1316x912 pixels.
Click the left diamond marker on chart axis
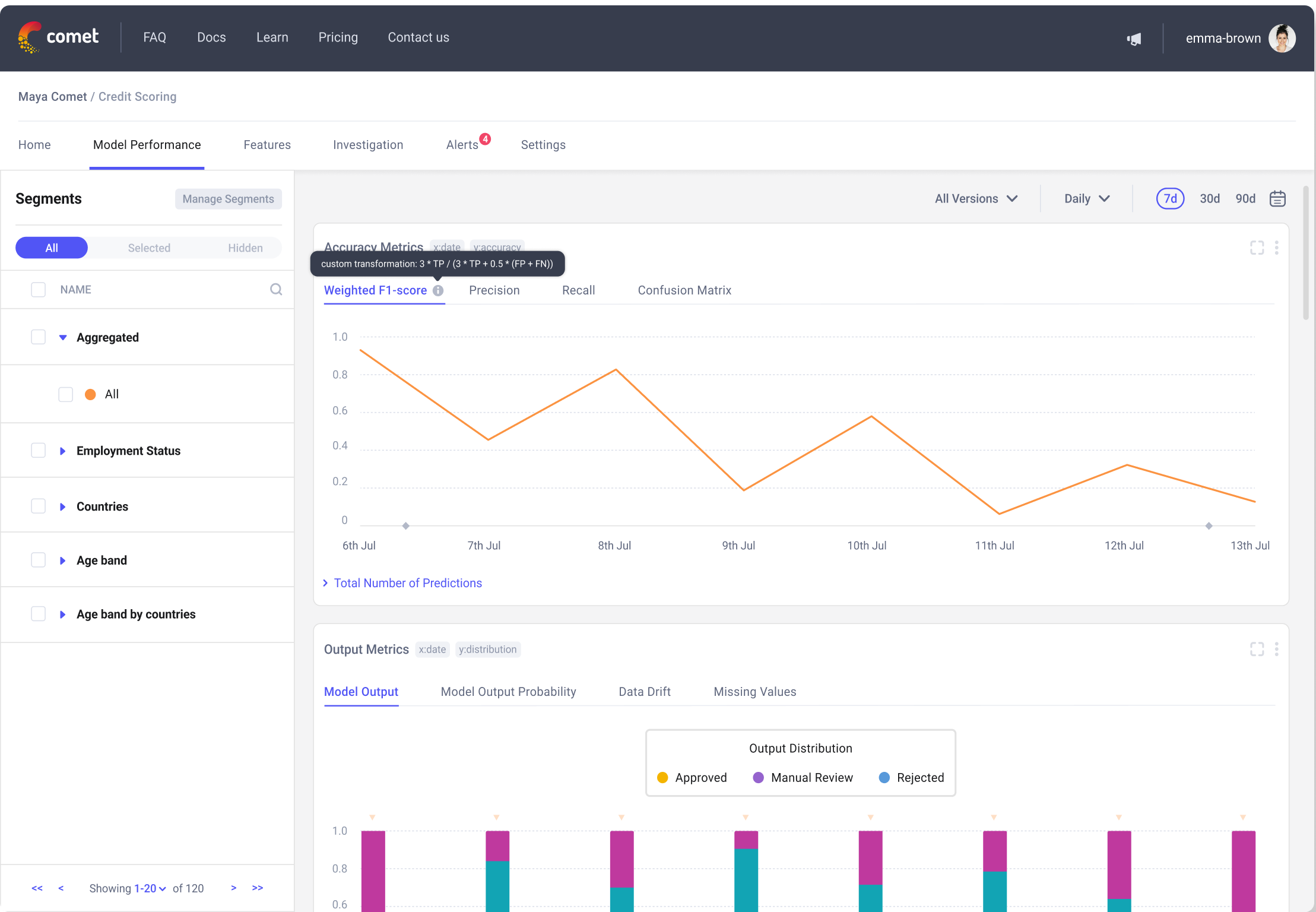(405, 525)
